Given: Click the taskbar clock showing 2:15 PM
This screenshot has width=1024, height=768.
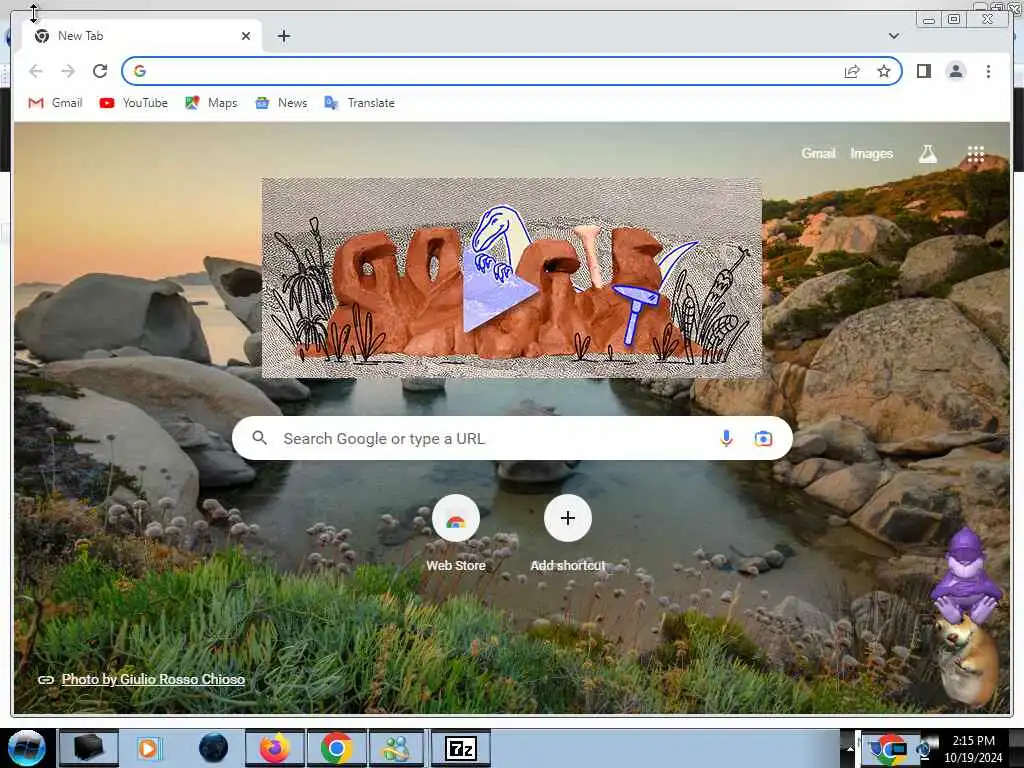Looking at the screenshot, I should tap(973, 741).
